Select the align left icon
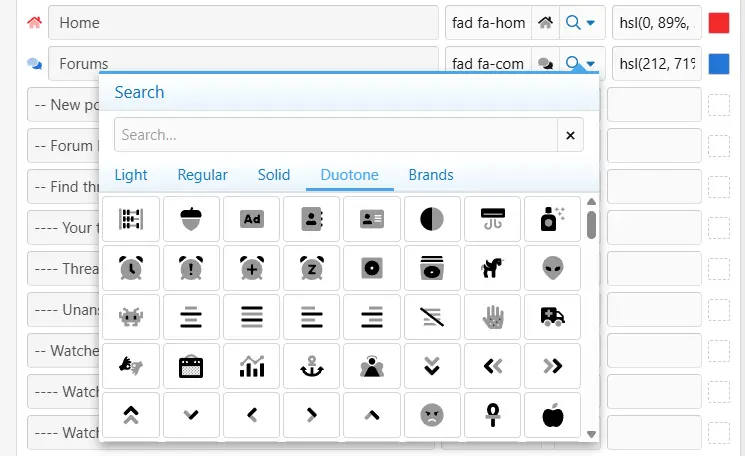 (312, 317)
